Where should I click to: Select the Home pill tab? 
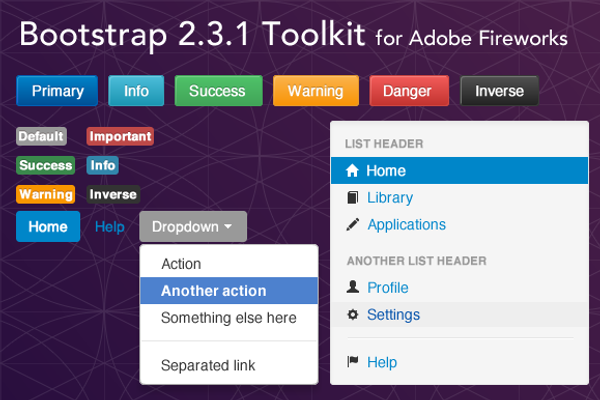[x=48, y=227]
